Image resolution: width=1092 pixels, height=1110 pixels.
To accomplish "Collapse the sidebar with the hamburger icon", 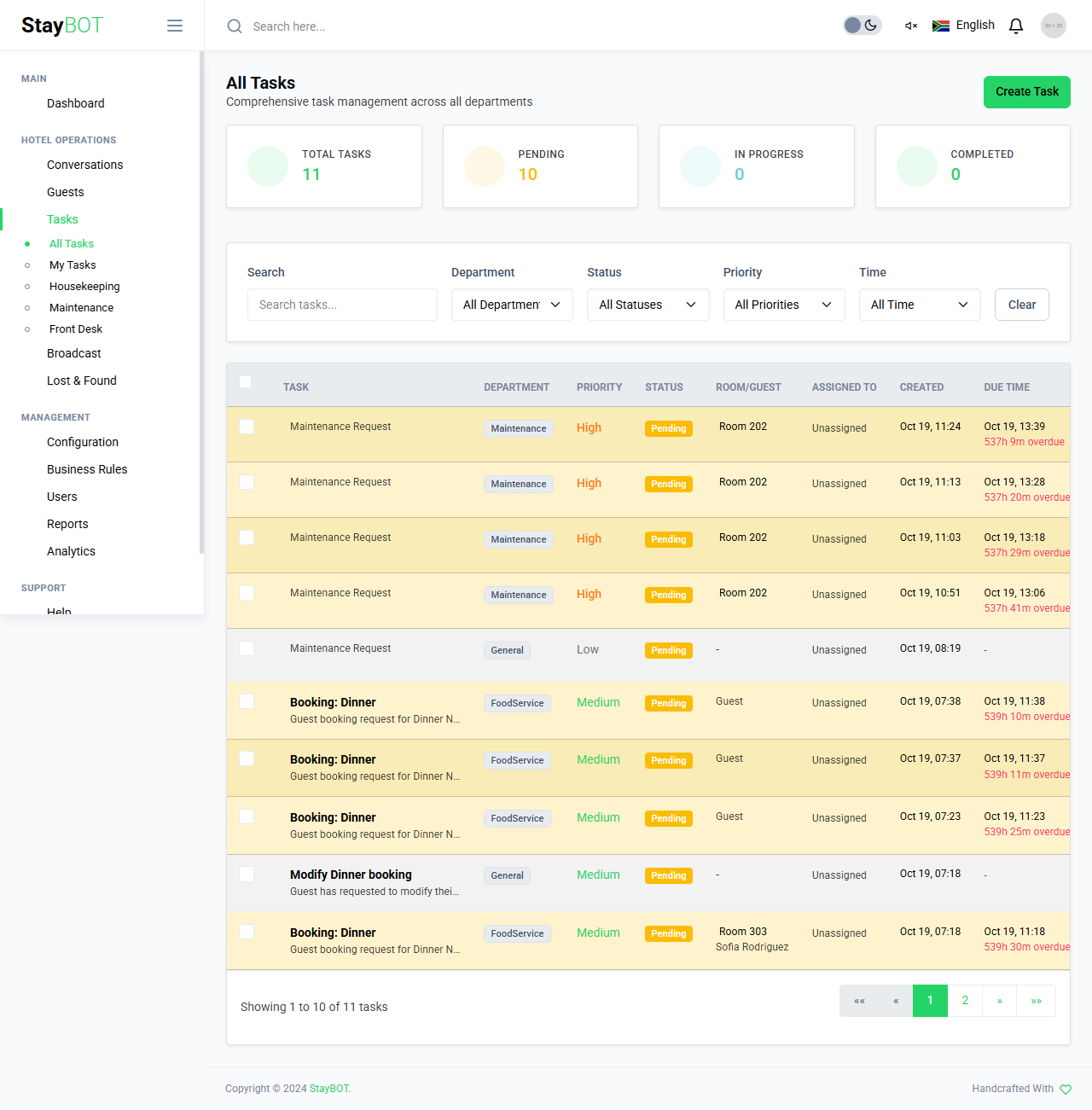I will pos(175,26).
